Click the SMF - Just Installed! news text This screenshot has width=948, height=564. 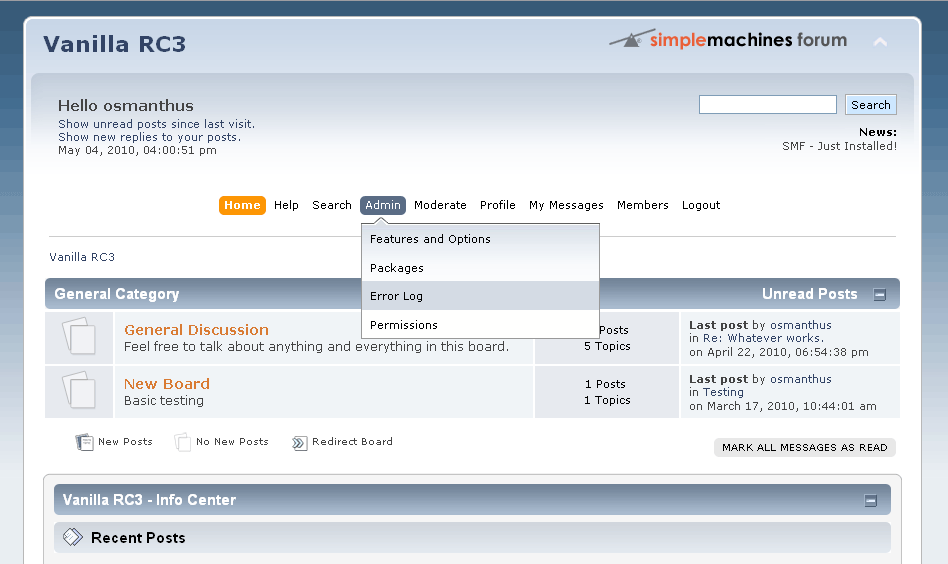839,146
